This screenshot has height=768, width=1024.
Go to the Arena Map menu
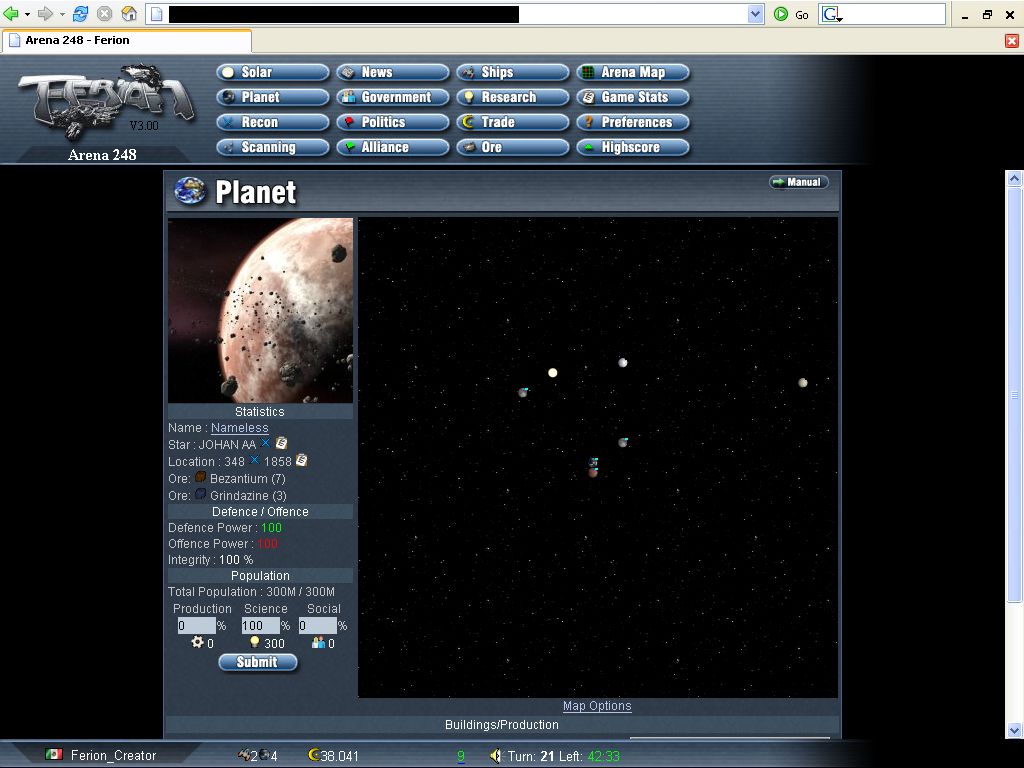click(632, 72)
